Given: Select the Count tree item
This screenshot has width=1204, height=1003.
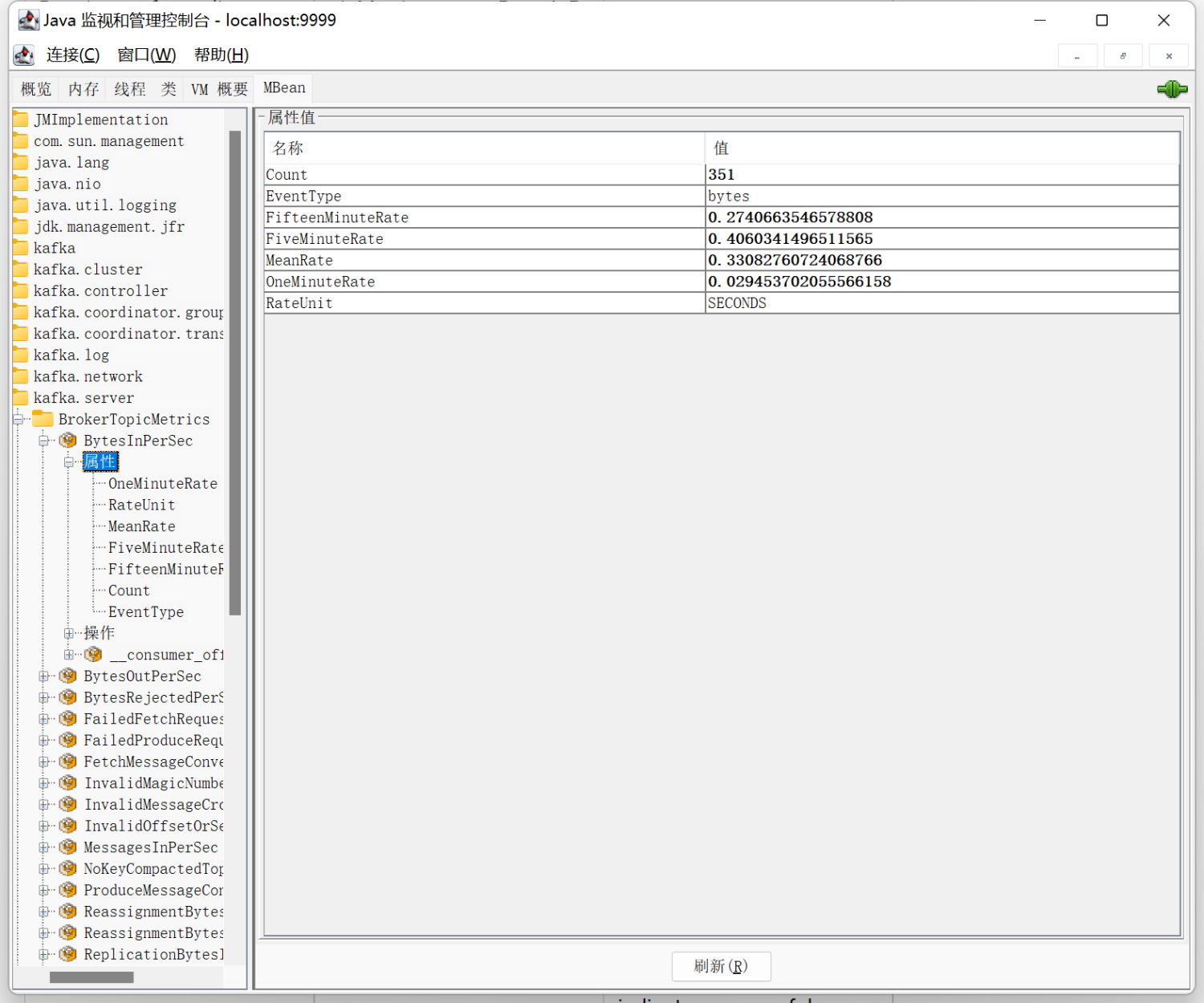Looking at the screenshot, I should pos(128,591).
